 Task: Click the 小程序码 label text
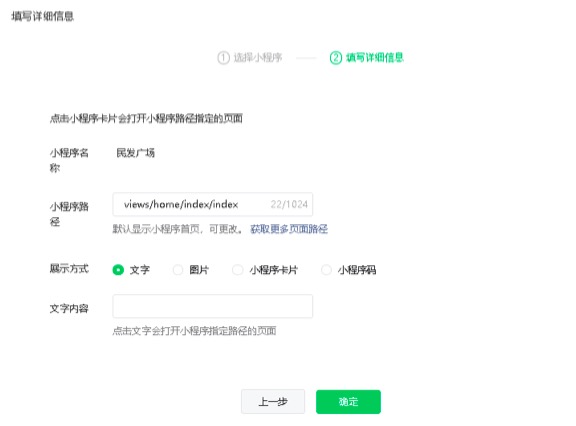click(357, 270)
